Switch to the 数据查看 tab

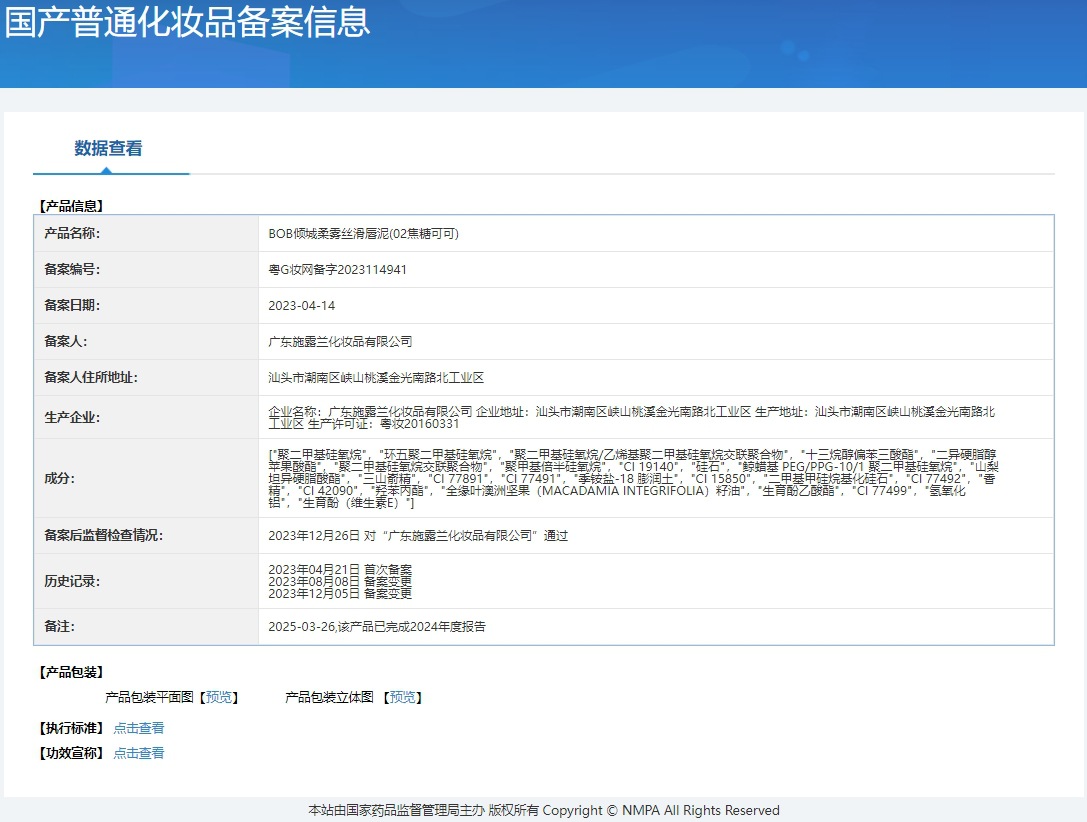pos(108,149)
